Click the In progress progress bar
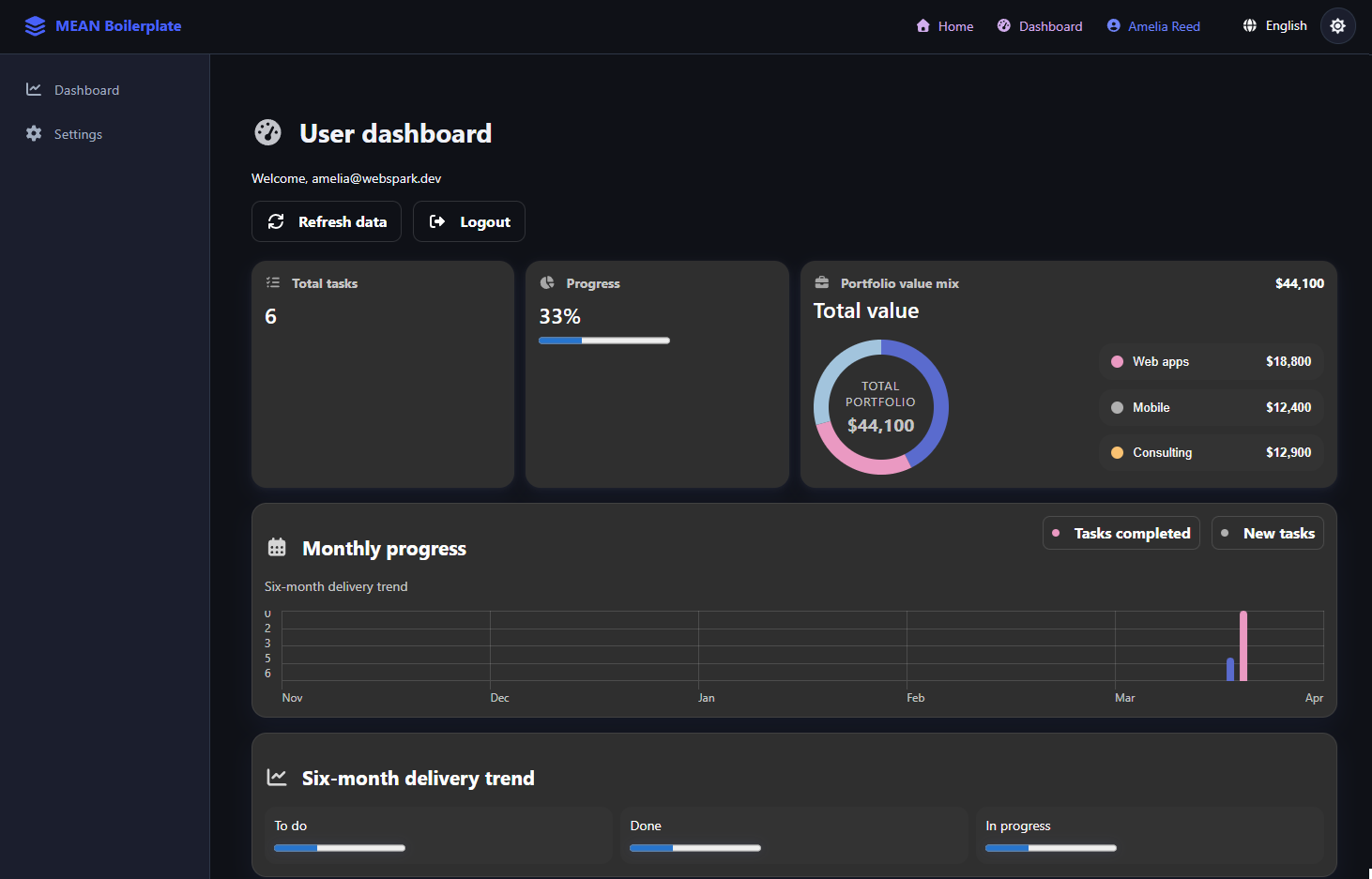This screenshot has width=1372, height=879. (x=1051, y=848)
